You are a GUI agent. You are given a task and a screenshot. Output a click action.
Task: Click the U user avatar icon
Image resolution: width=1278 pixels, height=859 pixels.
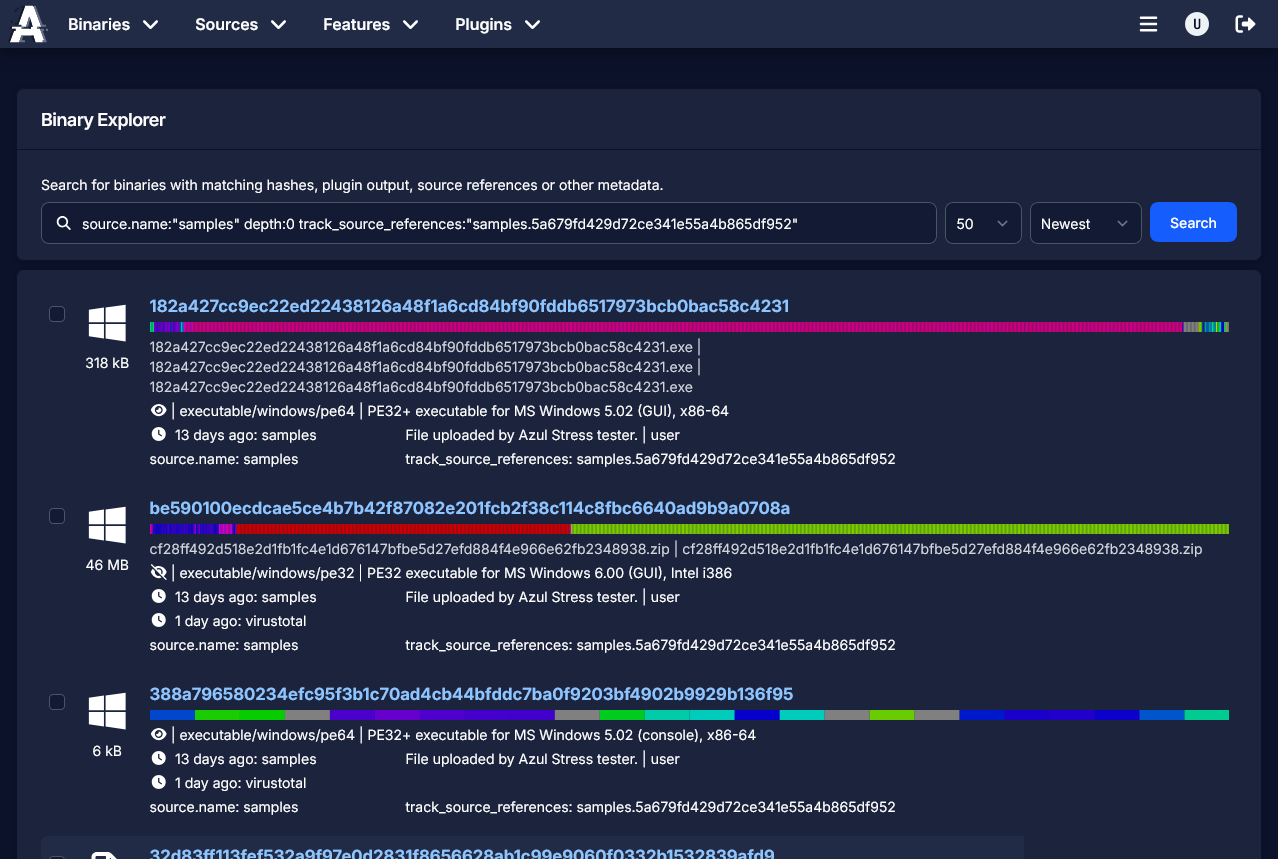(x=1197, y=23)
